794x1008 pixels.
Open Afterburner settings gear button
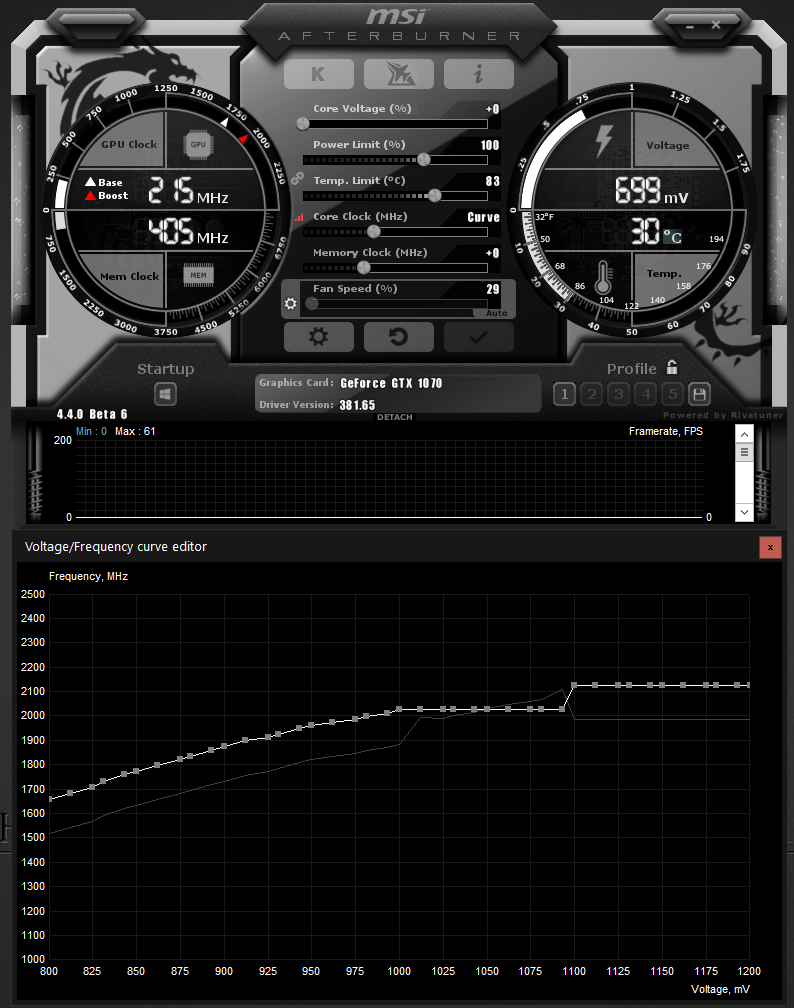pyautogui.click(x=318, y=336)
